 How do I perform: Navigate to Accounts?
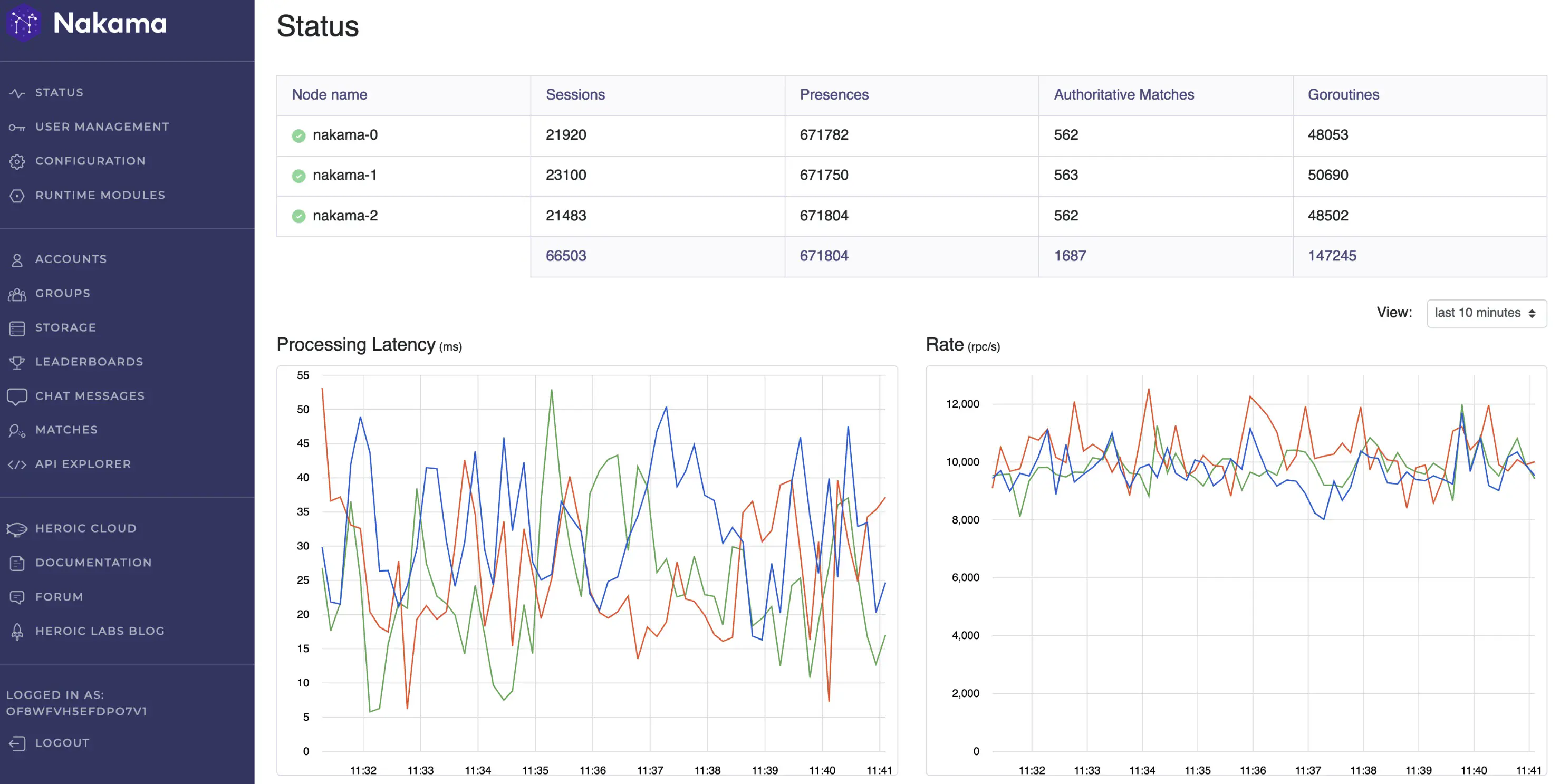pyautogui.click(x=71, y=259)
